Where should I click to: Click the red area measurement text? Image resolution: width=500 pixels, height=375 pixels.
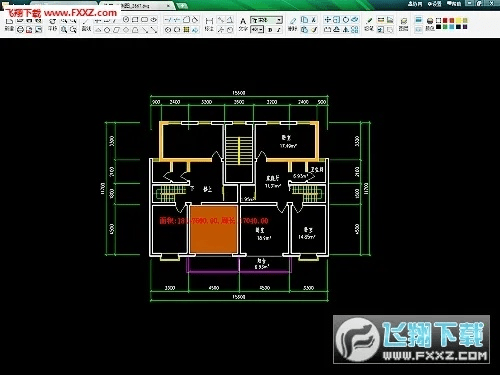click(x=214, y=221)
